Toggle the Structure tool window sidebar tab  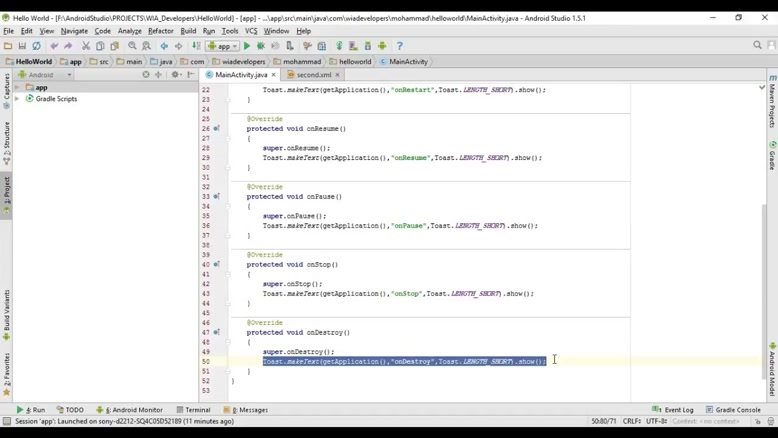click(x=6, y=136)
